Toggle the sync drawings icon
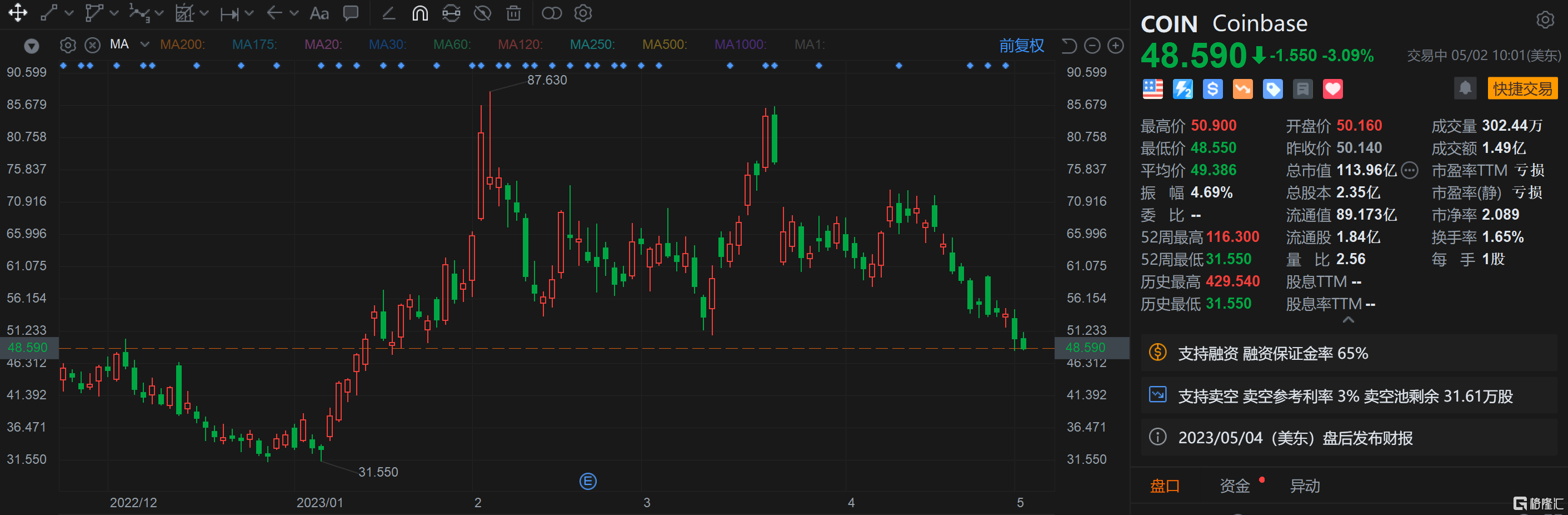 point(451,13)
